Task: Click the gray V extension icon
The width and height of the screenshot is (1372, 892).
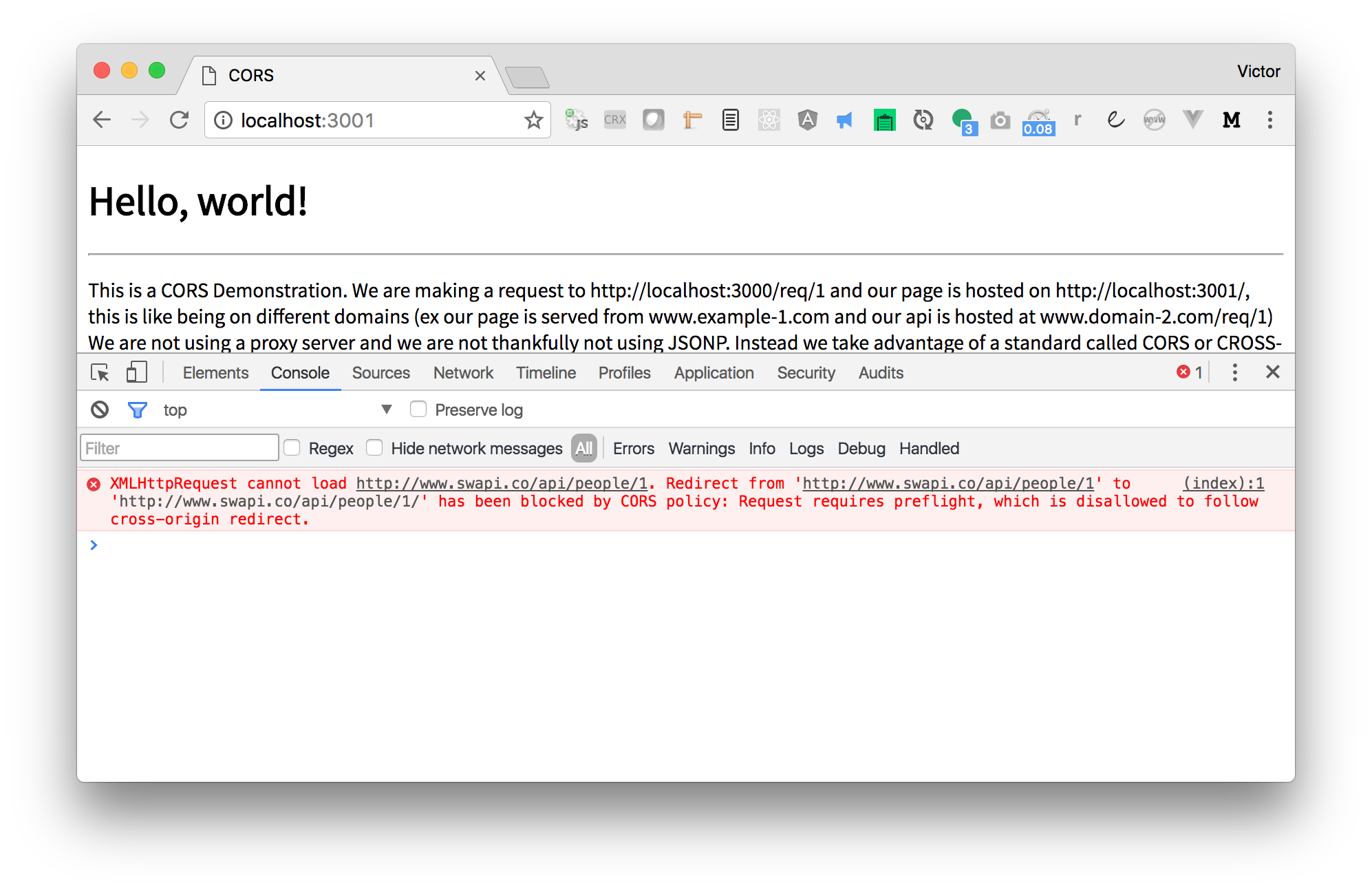Action: tap(1192, 120)
